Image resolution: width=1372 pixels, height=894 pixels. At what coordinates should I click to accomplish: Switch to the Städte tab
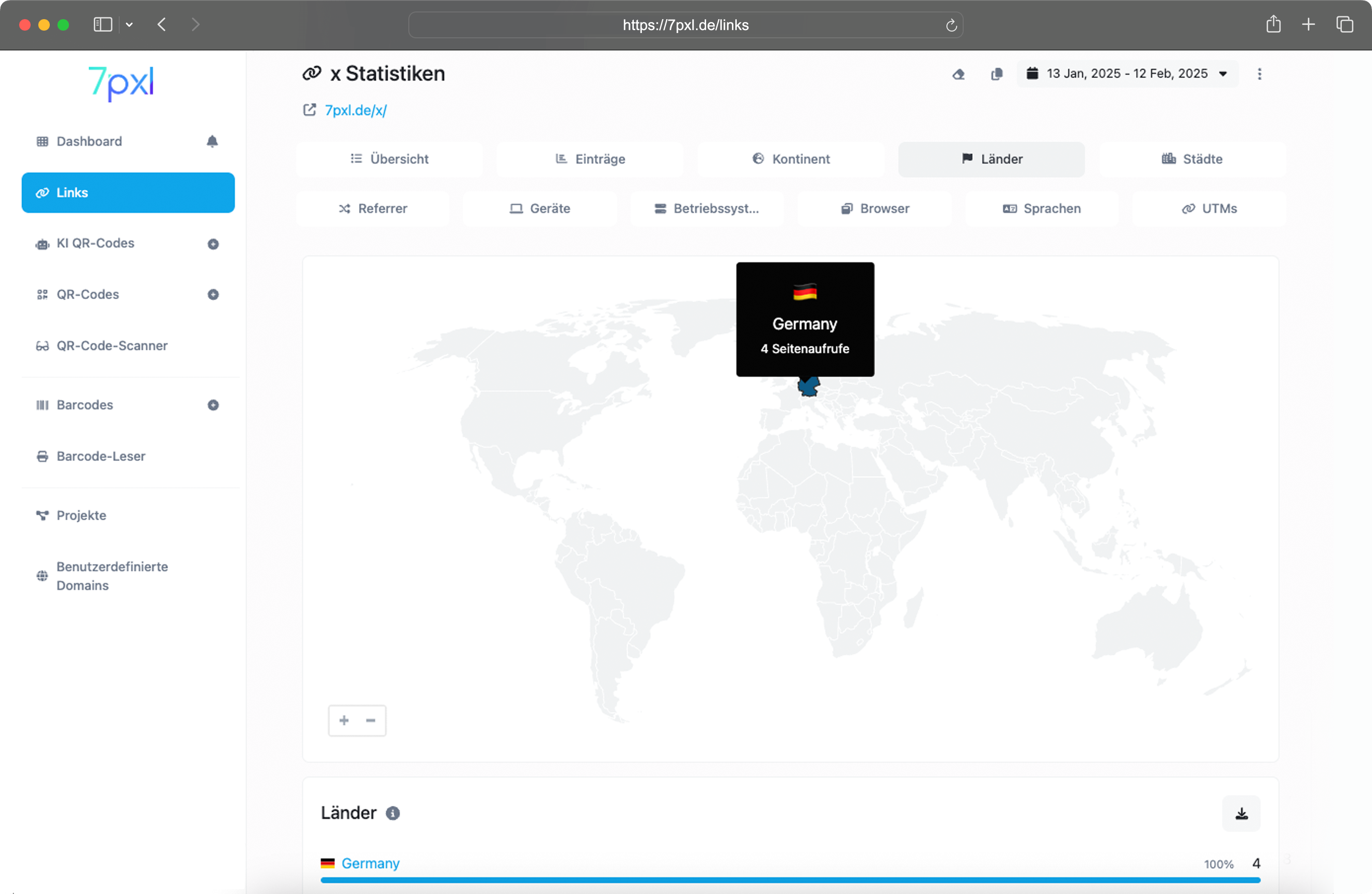click(x=1192, y=159)
